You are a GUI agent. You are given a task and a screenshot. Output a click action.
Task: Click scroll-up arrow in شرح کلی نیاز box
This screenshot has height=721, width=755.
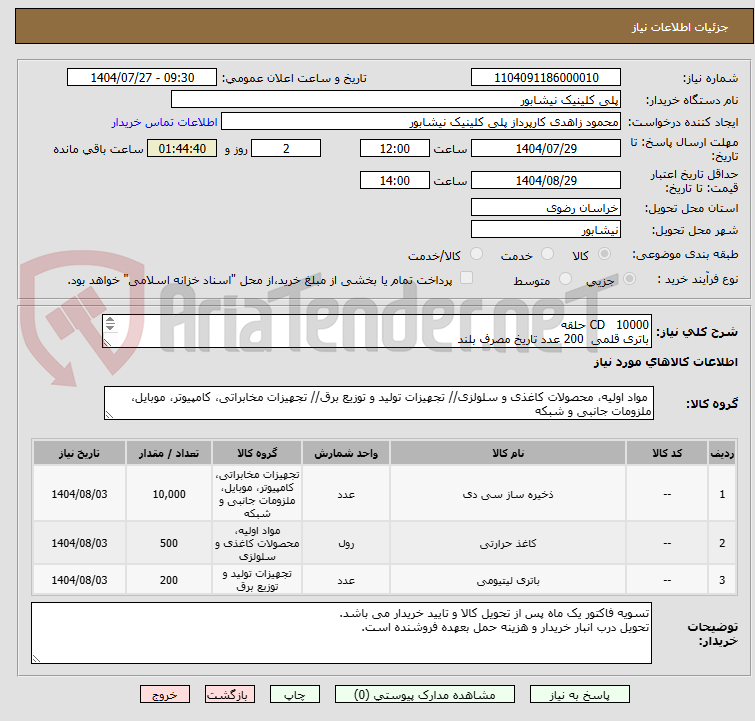tap(110, 320)
